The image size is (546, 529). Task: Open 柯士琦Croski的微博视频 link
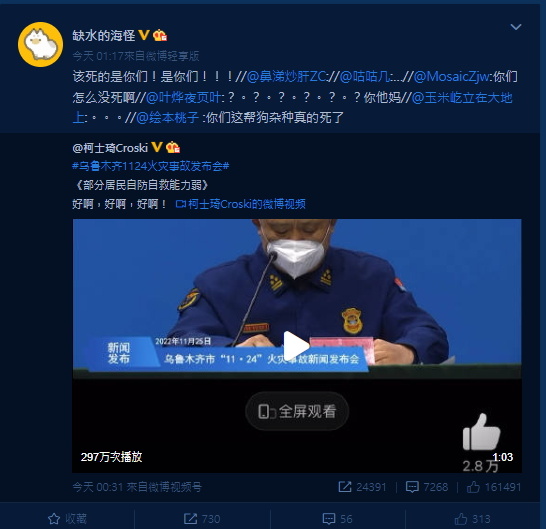(x=241, y=204)
